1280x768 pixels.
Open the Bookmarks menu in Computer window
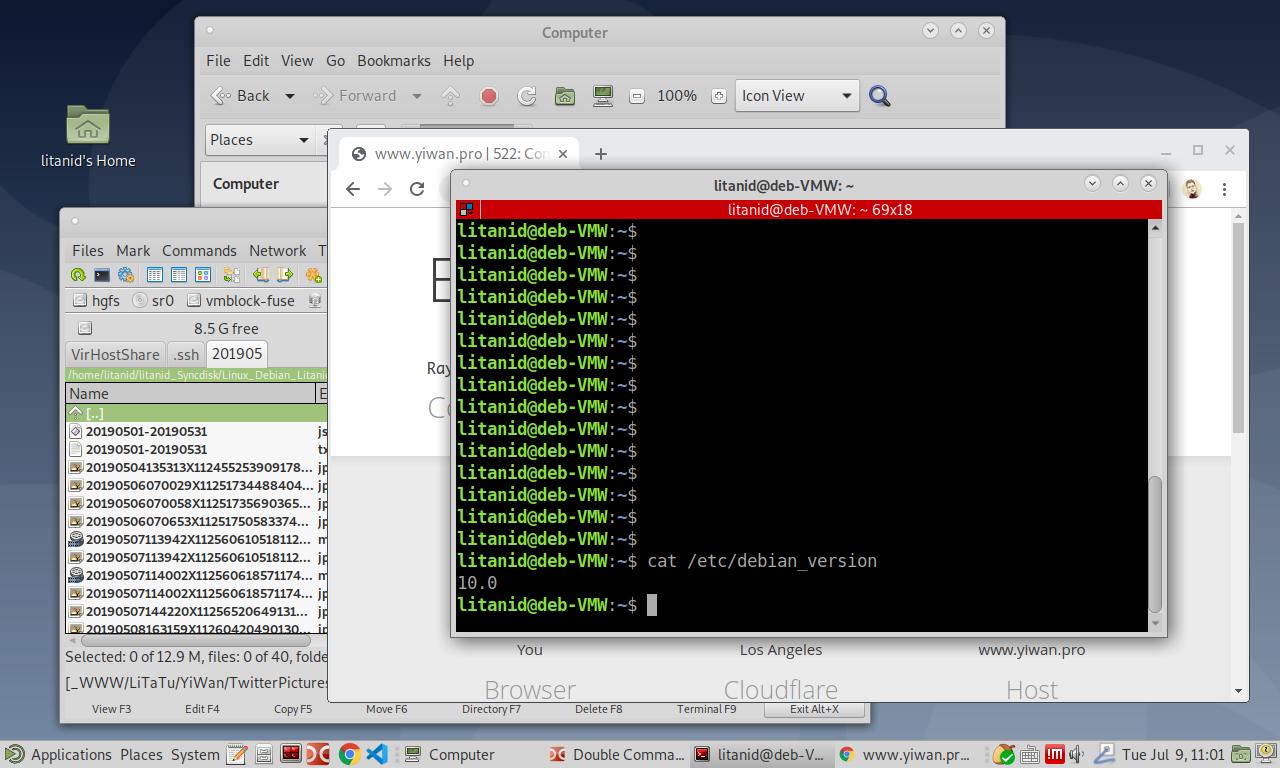point(393,61)
